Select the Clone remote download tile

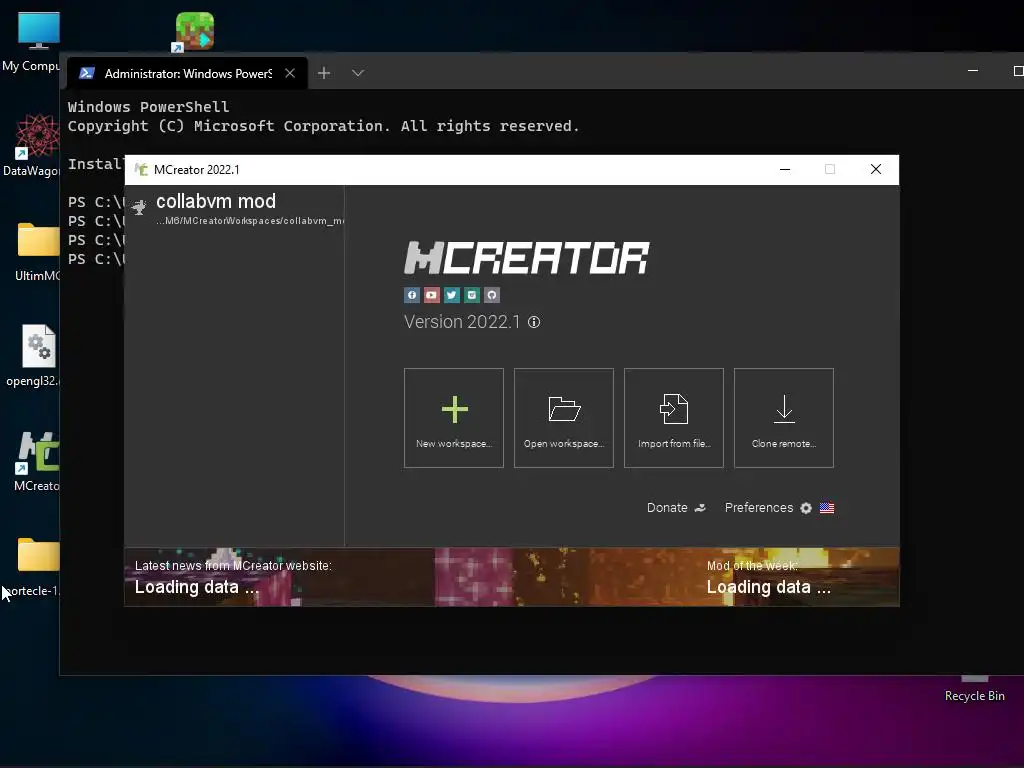784,418
